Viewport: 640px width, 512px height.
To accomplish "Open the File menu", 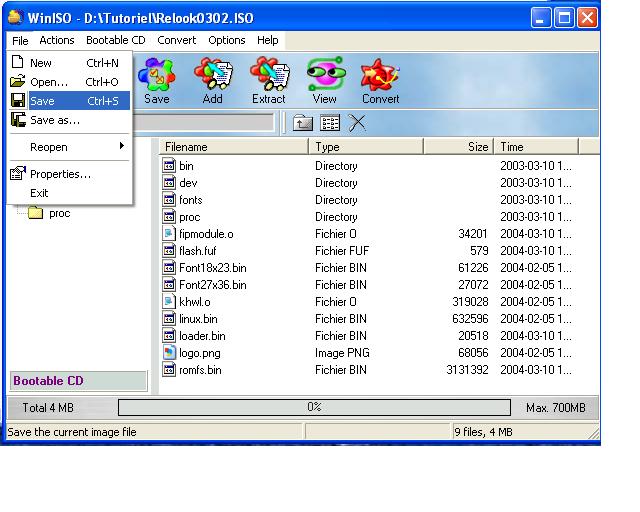I will 20,40.
